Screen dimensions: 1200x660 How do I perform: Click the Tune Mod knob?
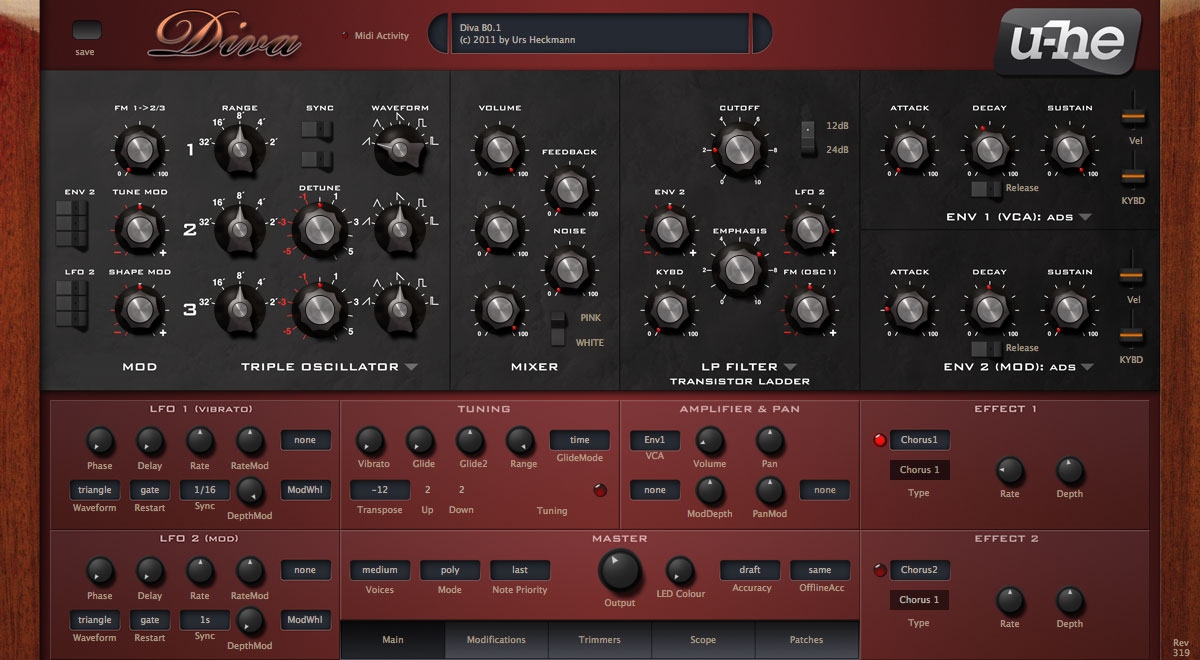[139, 228]
